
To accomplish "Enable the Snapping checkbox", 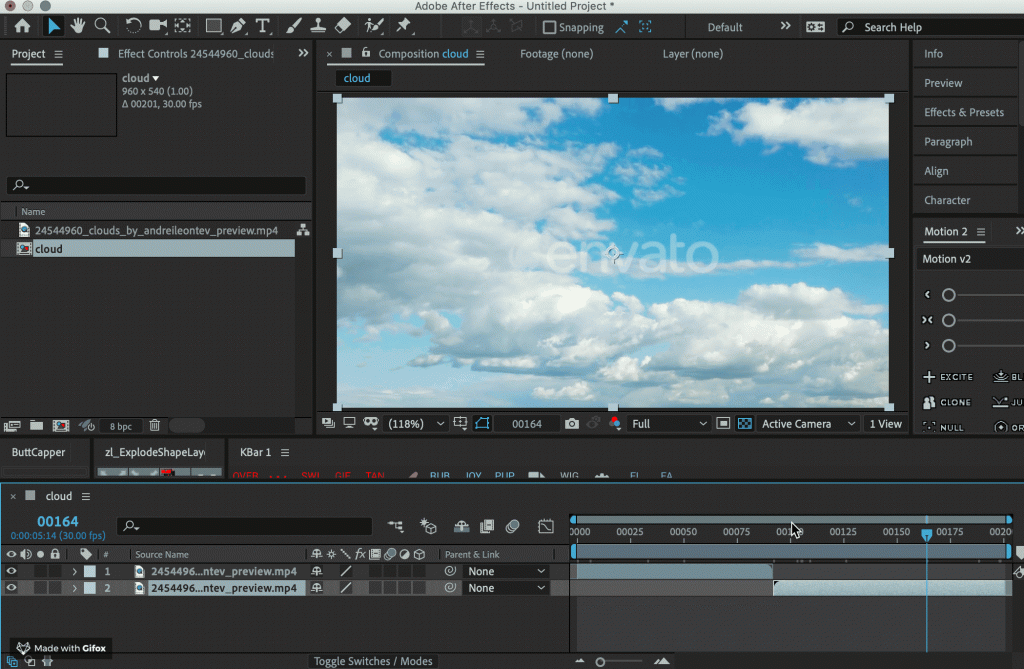I will [549, 27].
